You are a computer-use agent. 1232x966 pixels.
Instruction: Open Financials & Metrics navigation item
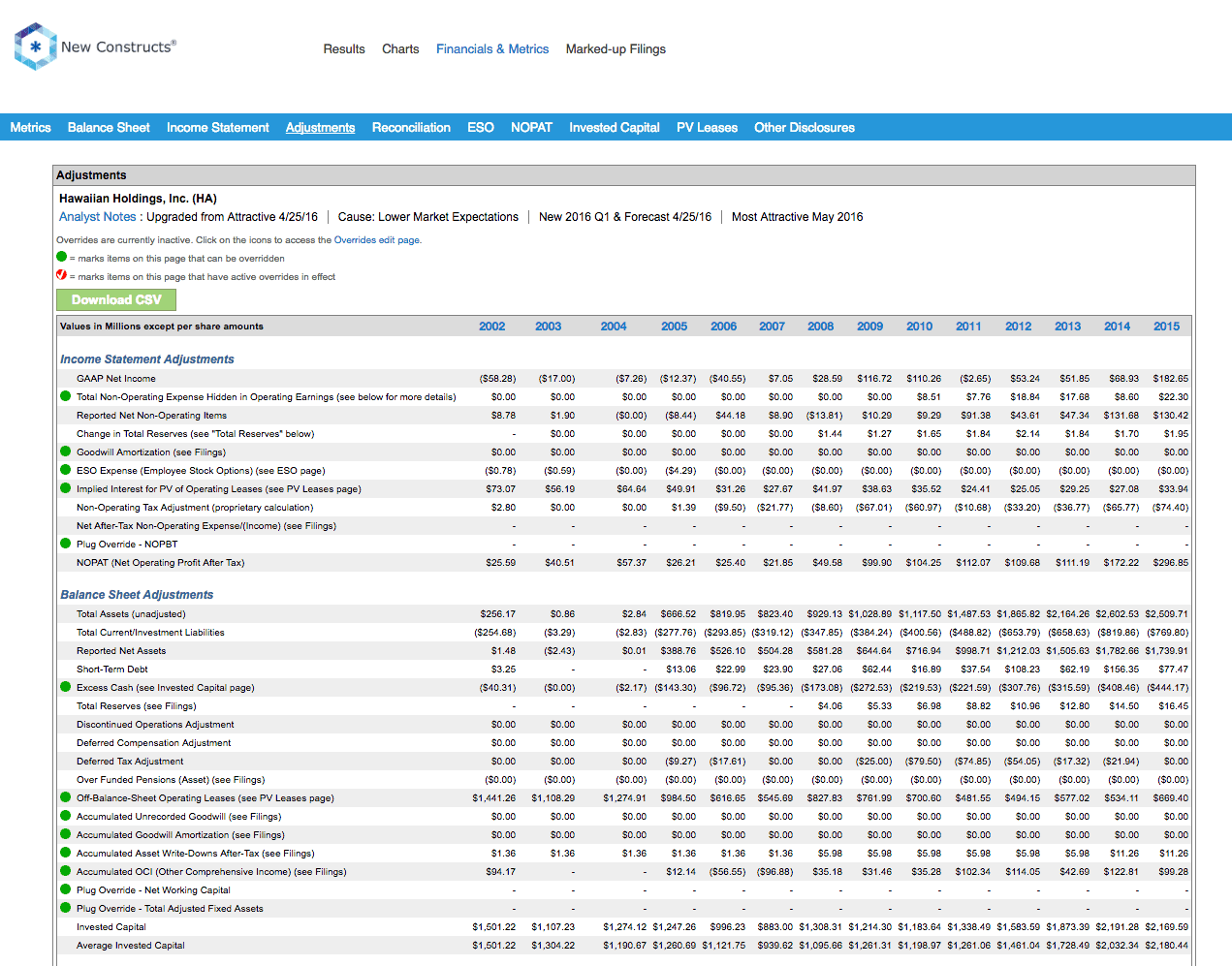coord(492,49)
